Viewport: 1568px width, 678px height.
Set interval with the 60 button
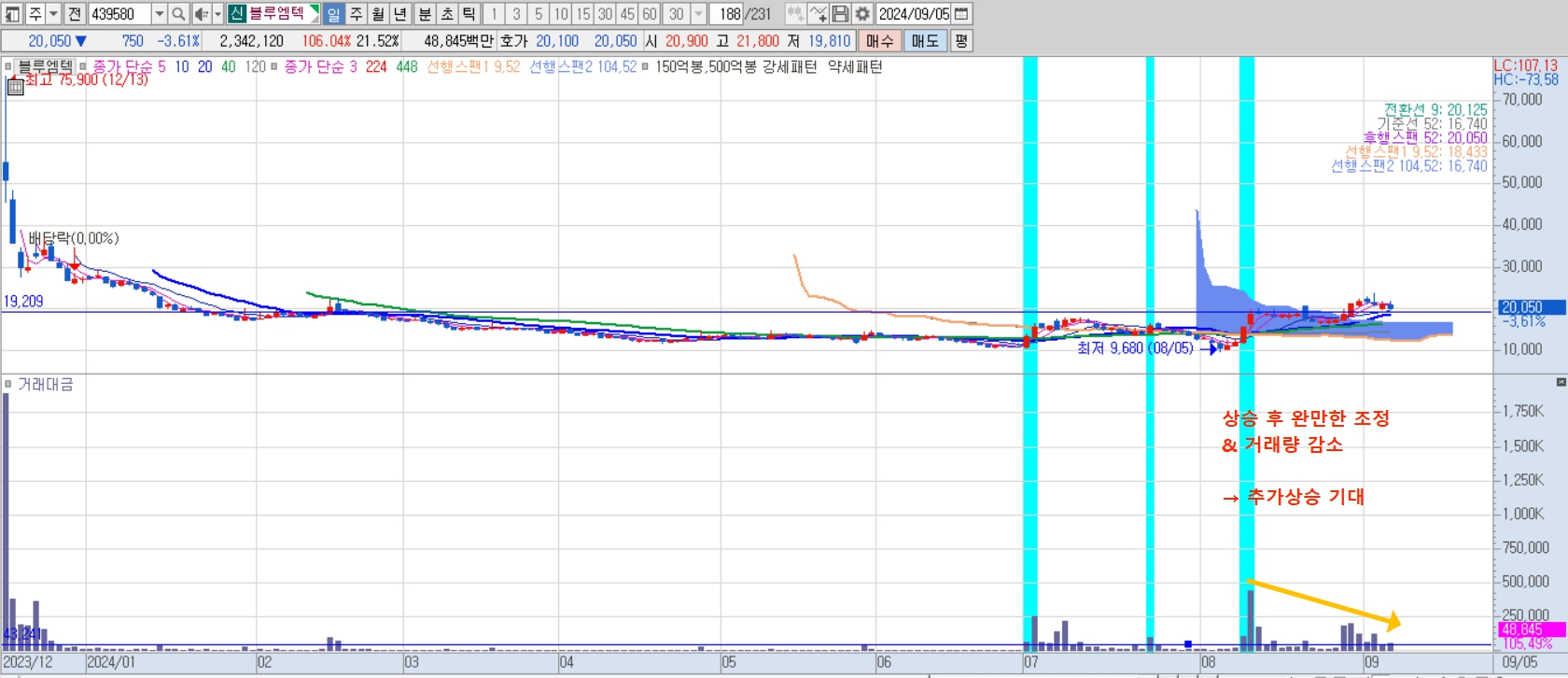click(x=650, y=14)
